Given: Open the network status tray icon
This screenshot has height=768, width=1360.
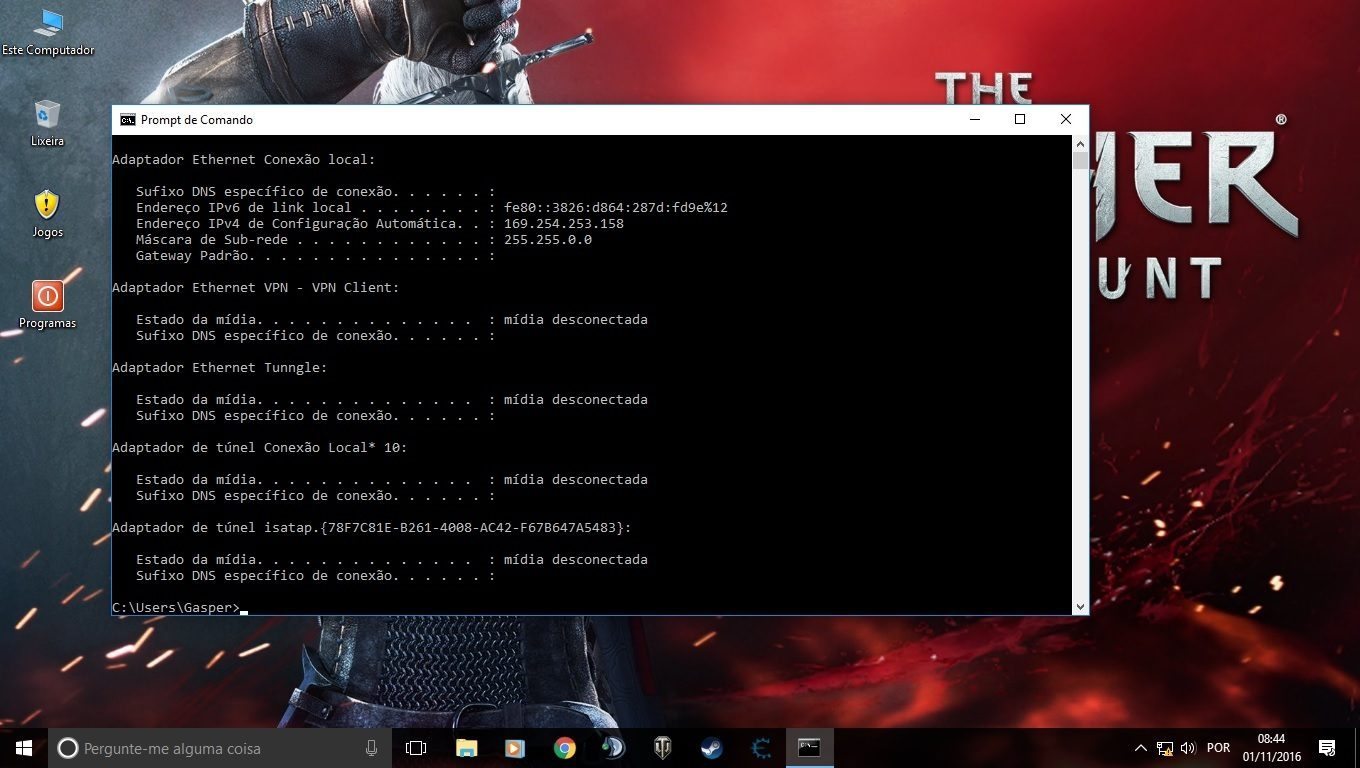Looking at the screenshot, I should (x=1165, y=748).
